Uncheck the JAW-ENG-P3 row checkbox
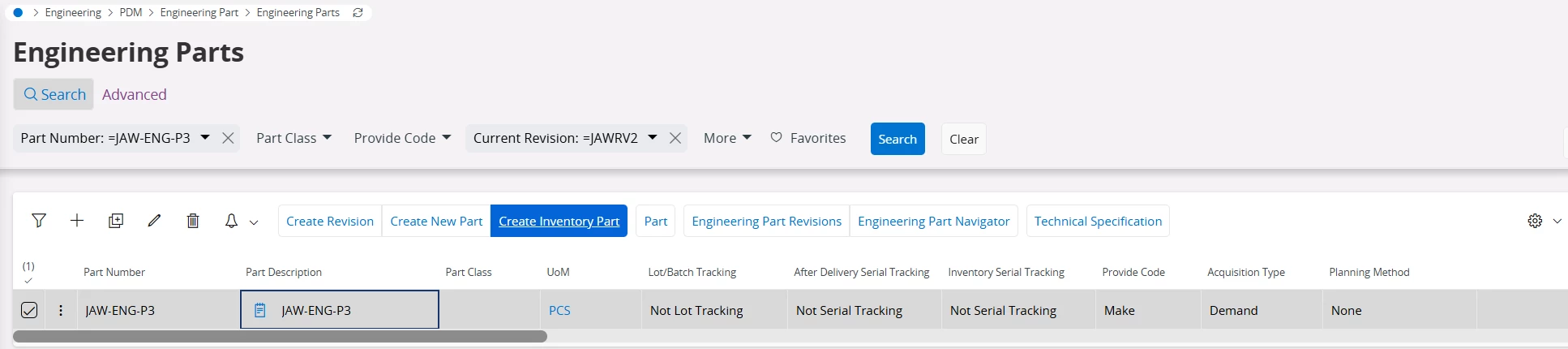The height and width of the screenshot is (349, 1568). pyautogui.click(x=29, y=310)
